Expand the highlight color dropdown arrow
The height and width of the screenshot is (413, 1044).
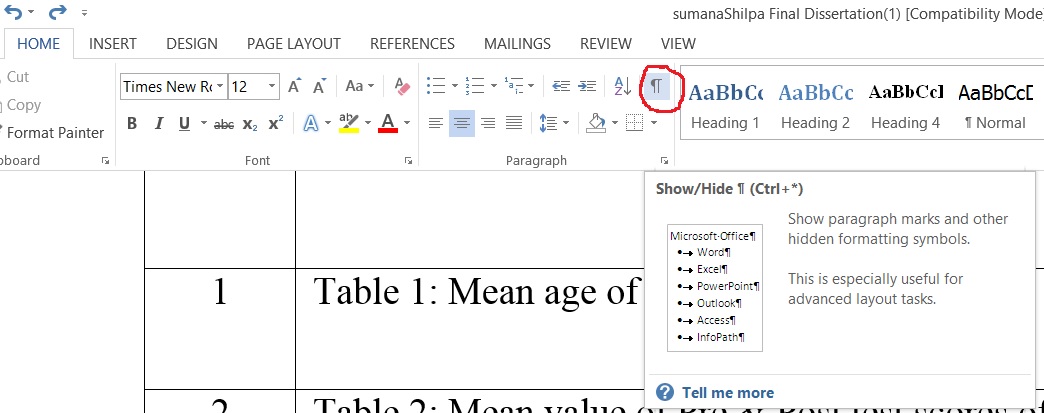[368, 123]
